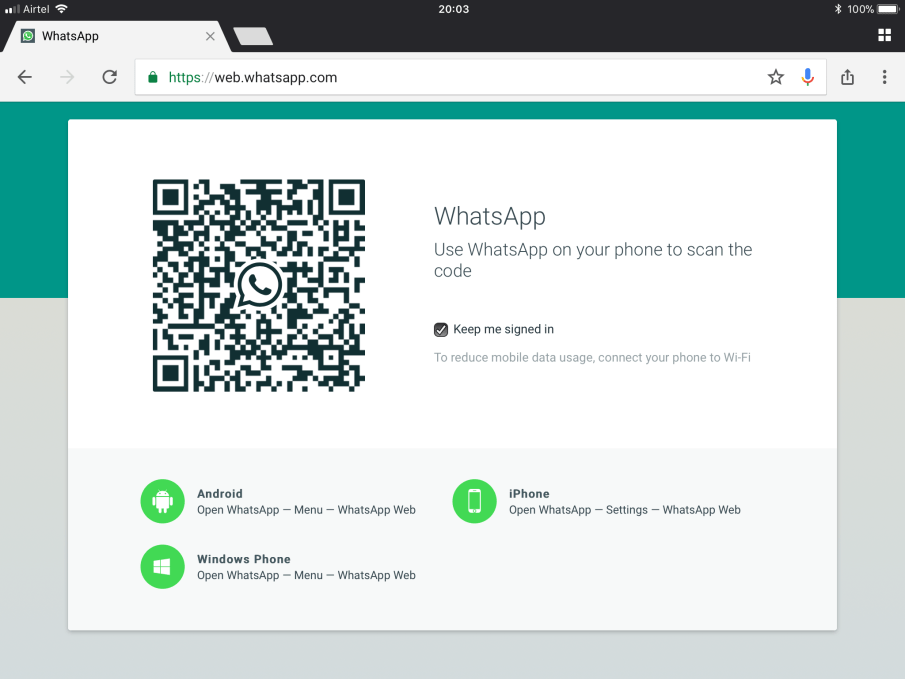The width and height of the screenshot is (905, 679).
Task: Click the browser back arrow
Action: pos(25,77)
